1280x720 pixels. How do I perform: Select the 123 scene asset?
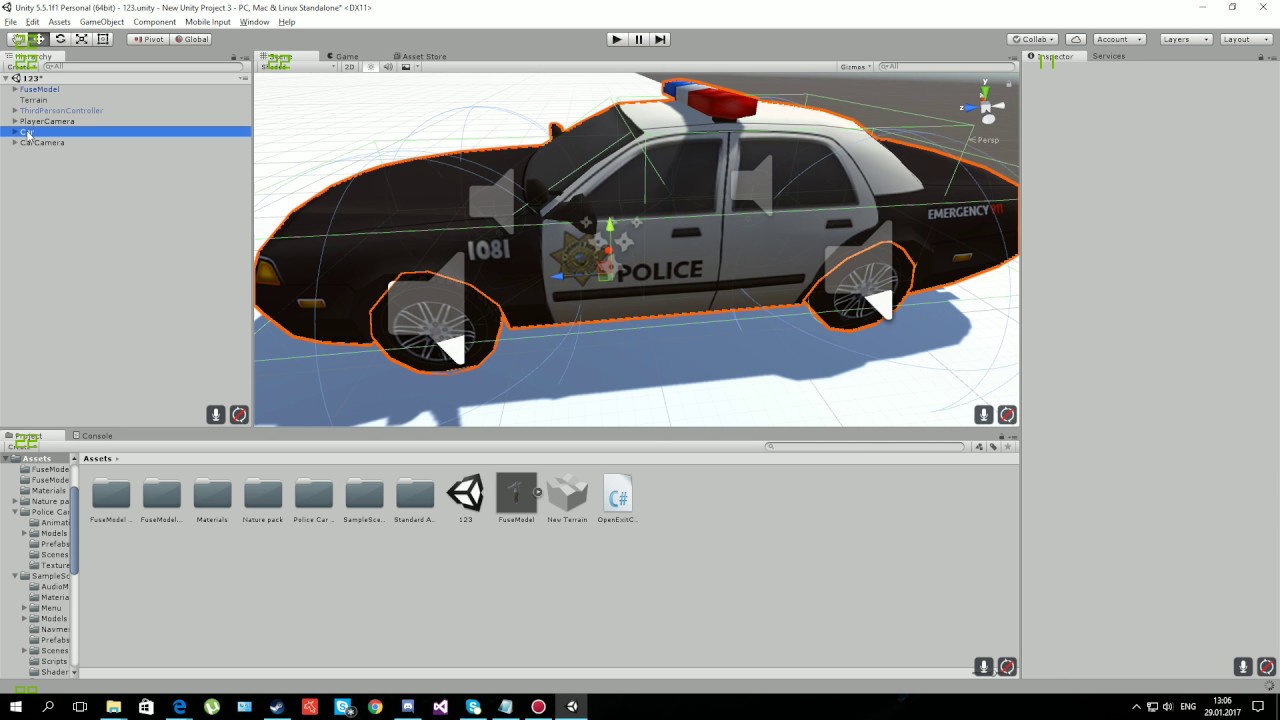tap(465, 500)
